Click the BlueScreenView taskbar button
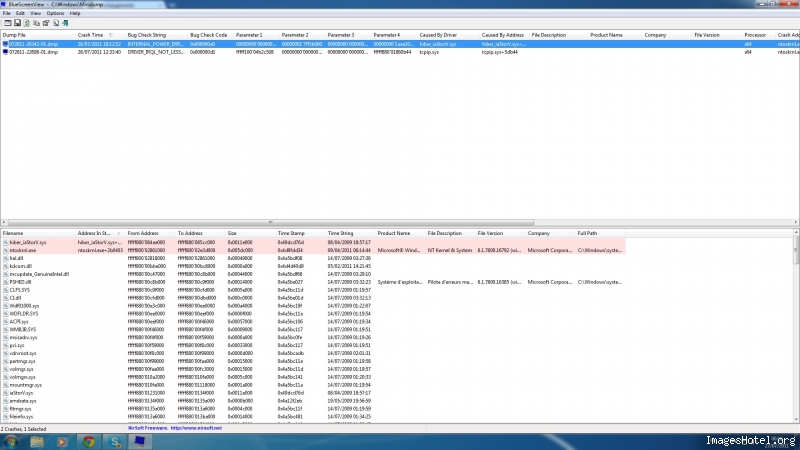Viewport: 800px width, 450px height. click(x=140, y=442)
